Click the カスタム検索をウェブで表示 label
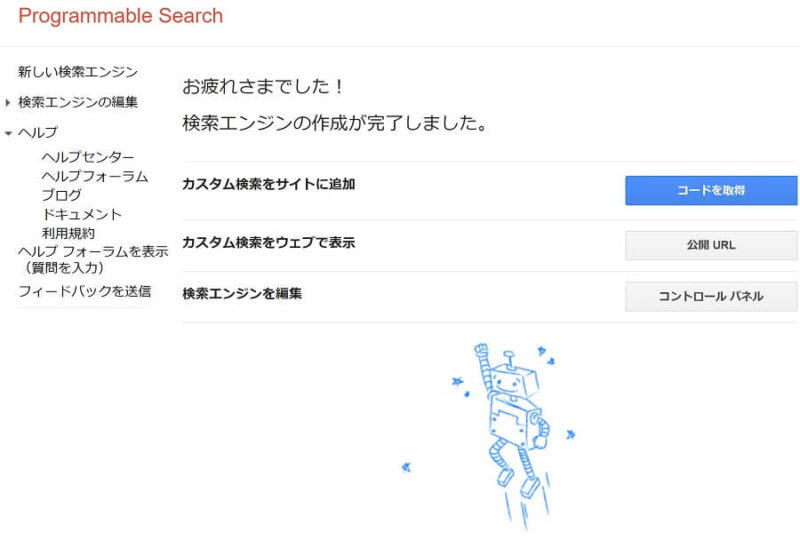The height and width of the screenshot is (548, 800). (x=268, y=242)
